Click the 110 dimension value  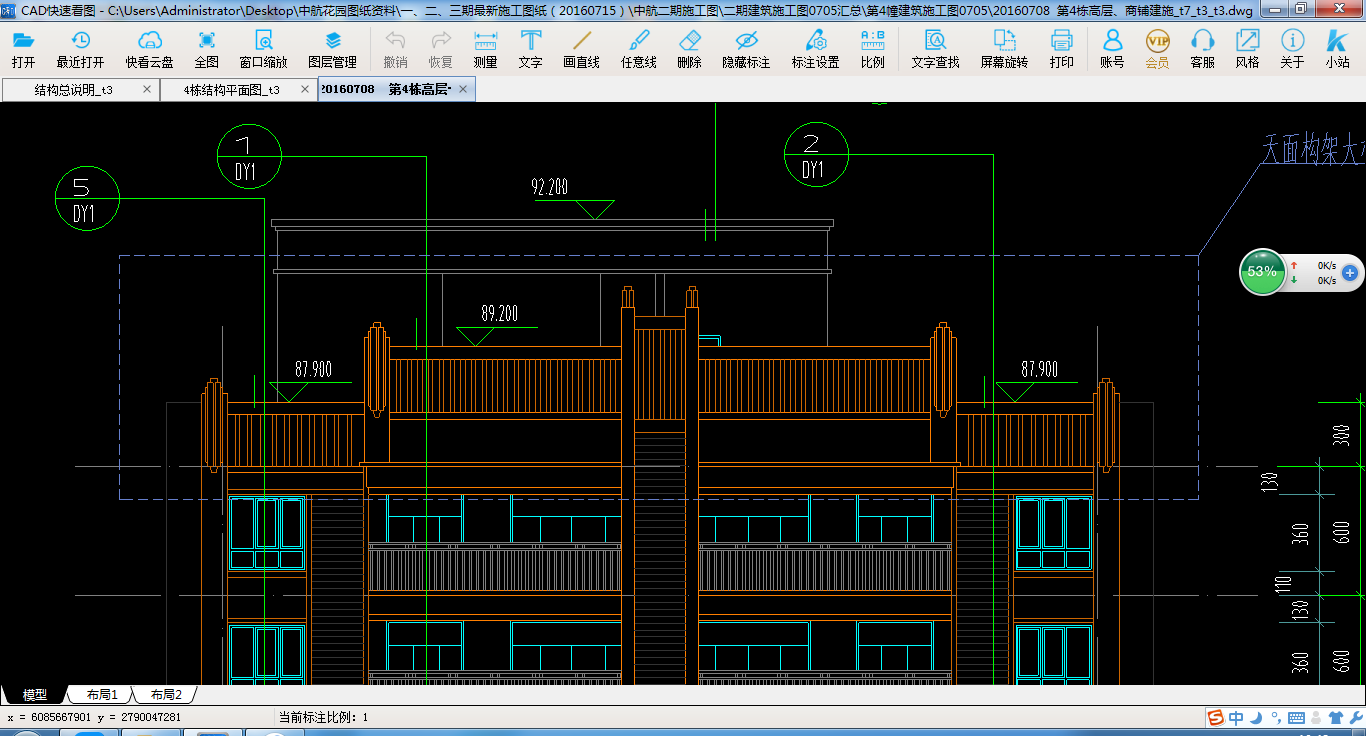click(x=1283, y=586)
